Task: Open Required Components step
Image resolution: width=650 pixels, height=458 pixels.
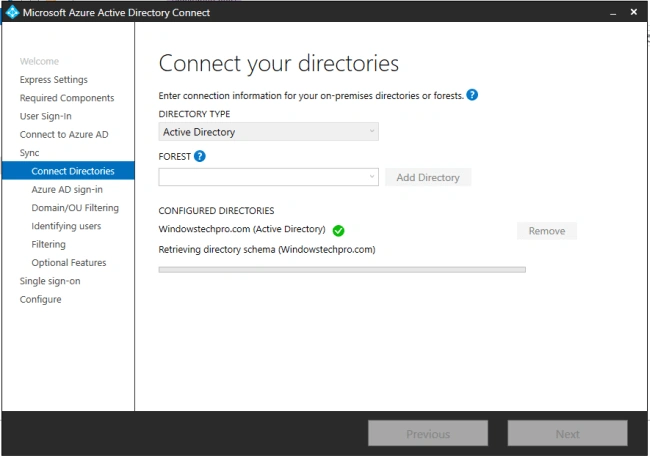Action: (67, 98)
